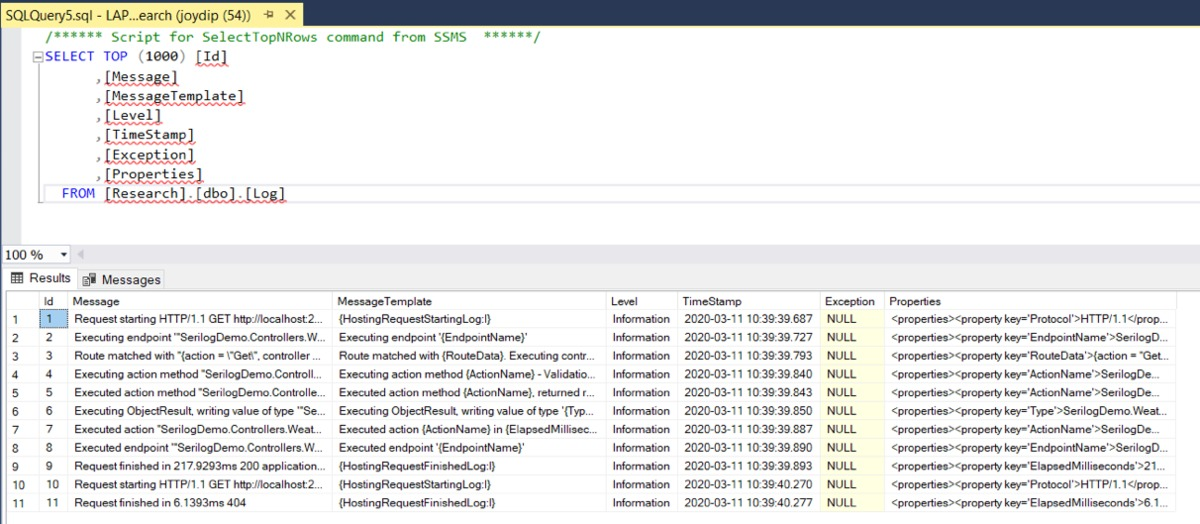Select message 'Route matched with "{action = \"Get\", controller...'
Viewport: 1200px width, 524px height.
click(200, 356)
